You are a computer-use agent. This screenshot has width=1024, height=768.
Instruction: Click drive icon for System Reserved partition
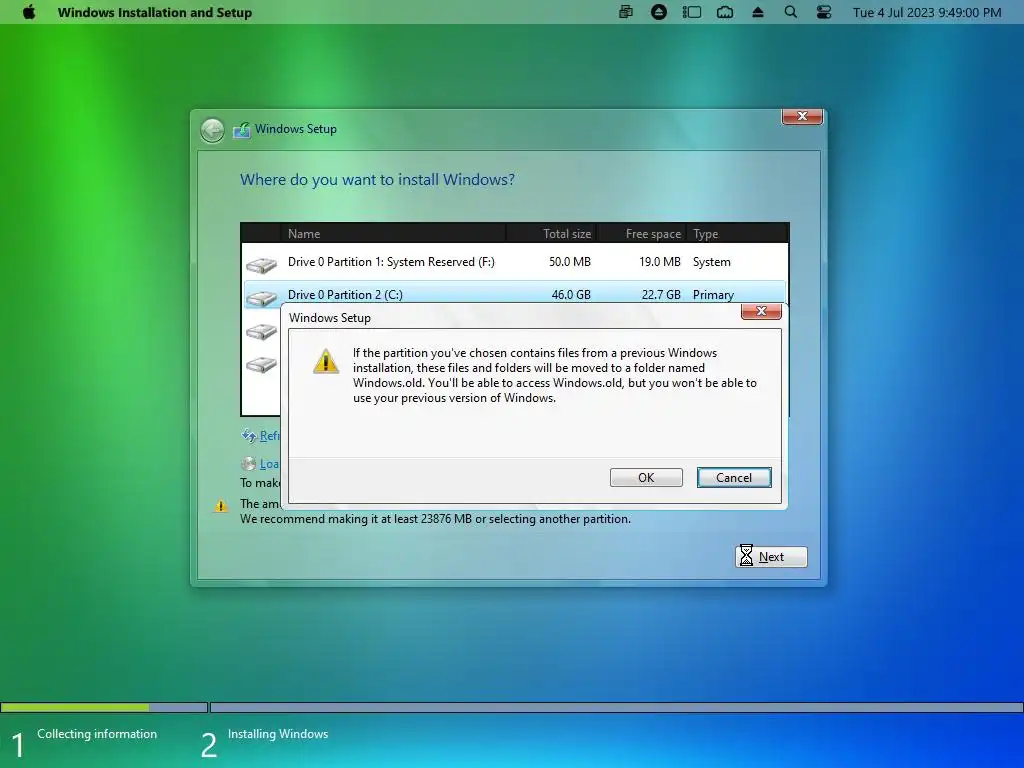tap(261, 264)
